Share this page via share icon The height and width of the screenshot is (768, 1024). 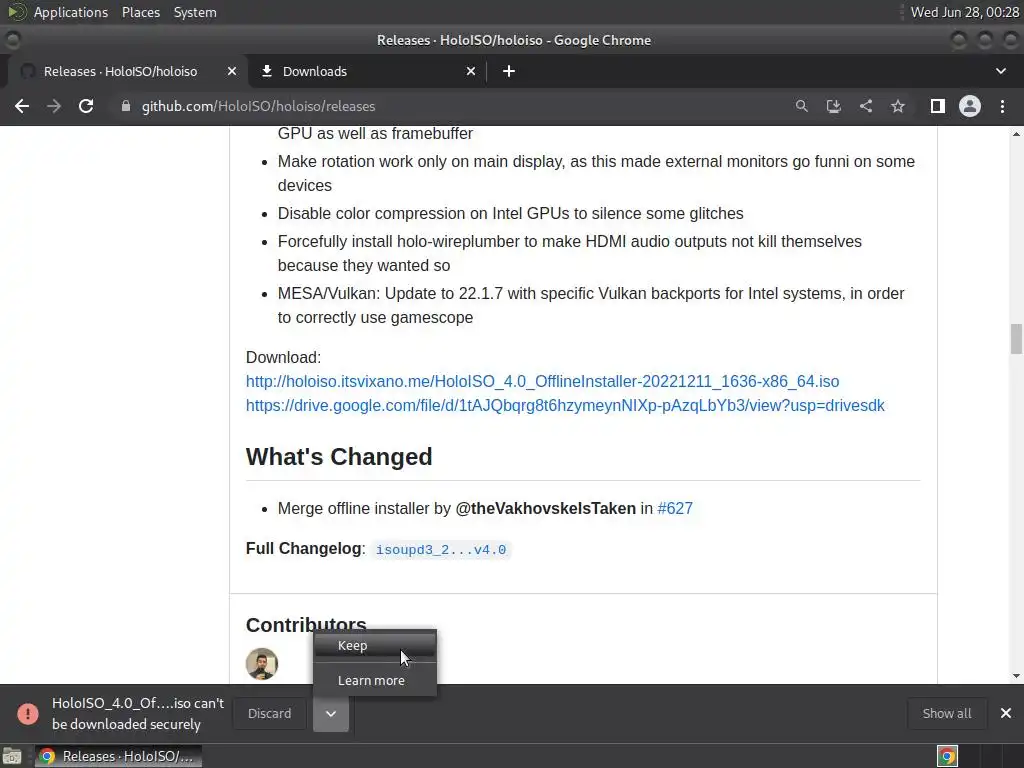pos(865,106)
